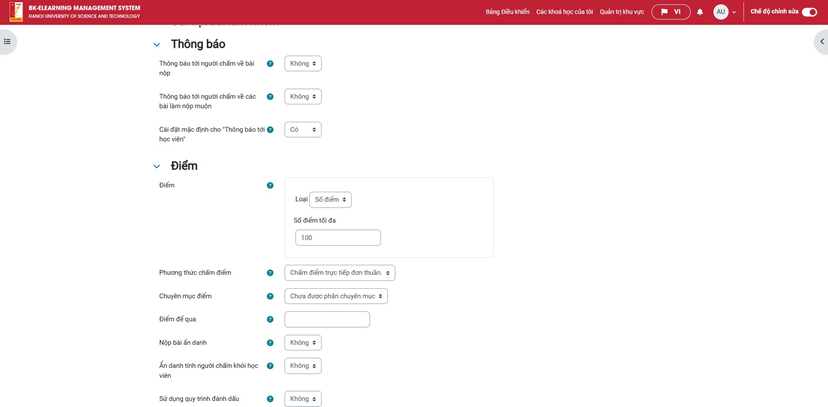Open late submissions notification dropdown

pos(303,97)
